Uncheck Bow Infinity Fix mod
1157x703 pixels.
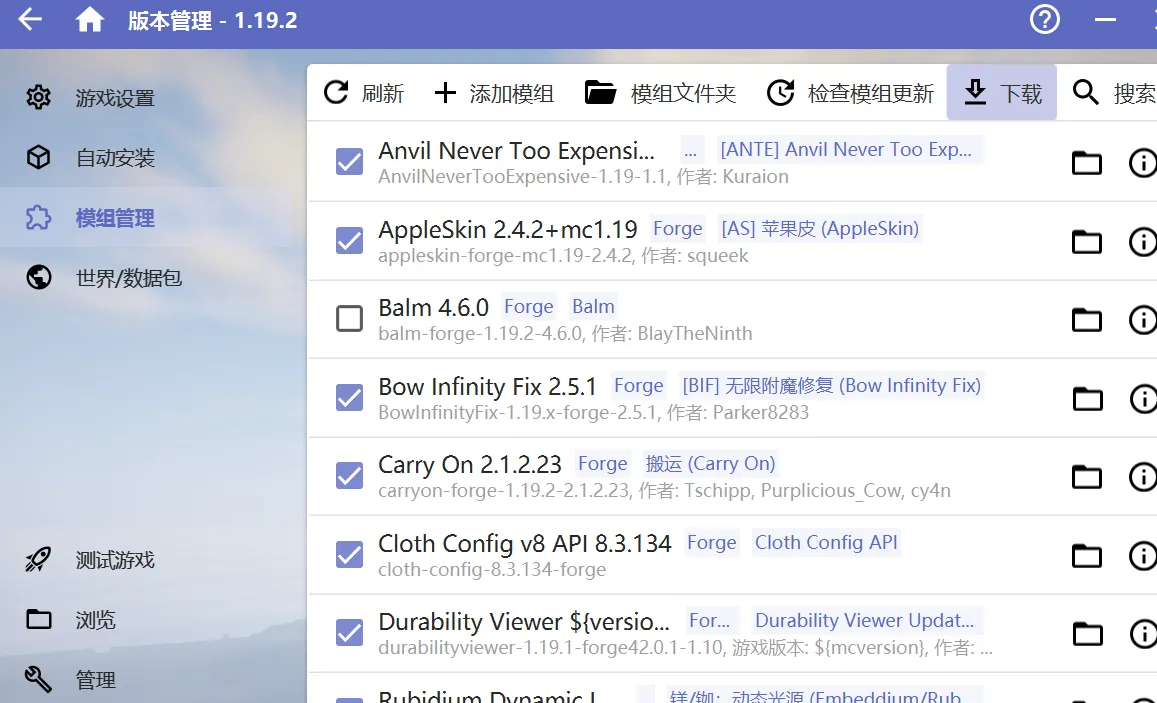[x=349, y=398]
